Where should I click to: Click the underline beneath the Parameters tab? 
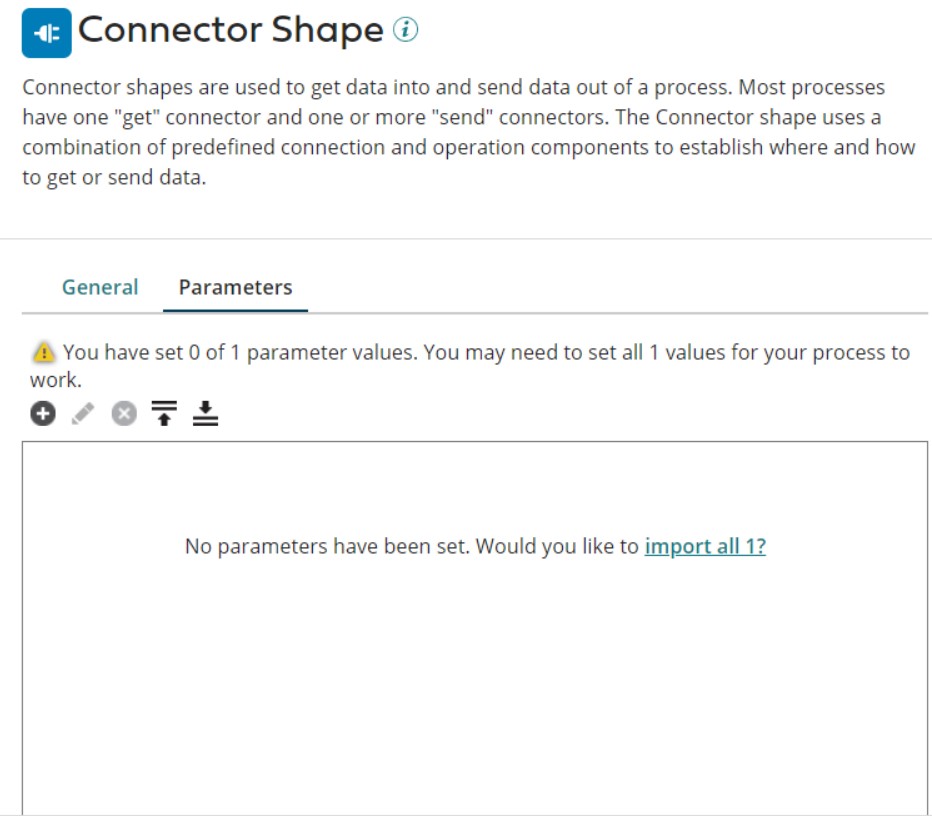point(235,311)
